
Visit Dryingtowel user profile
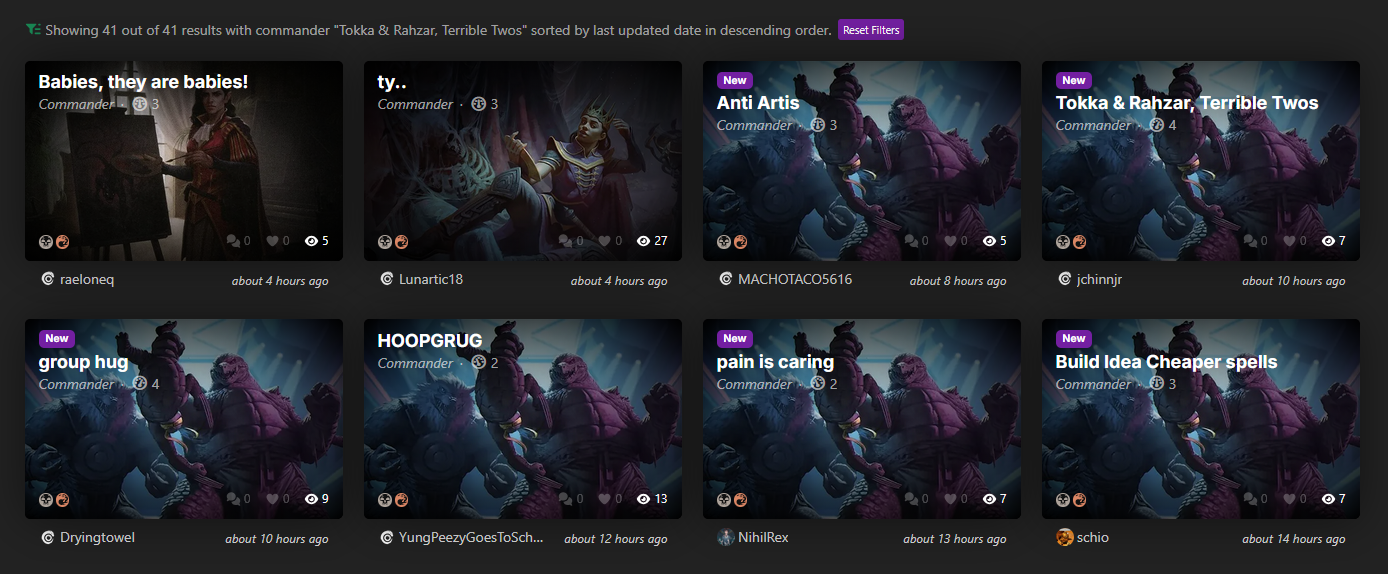[x=97, y=538]
